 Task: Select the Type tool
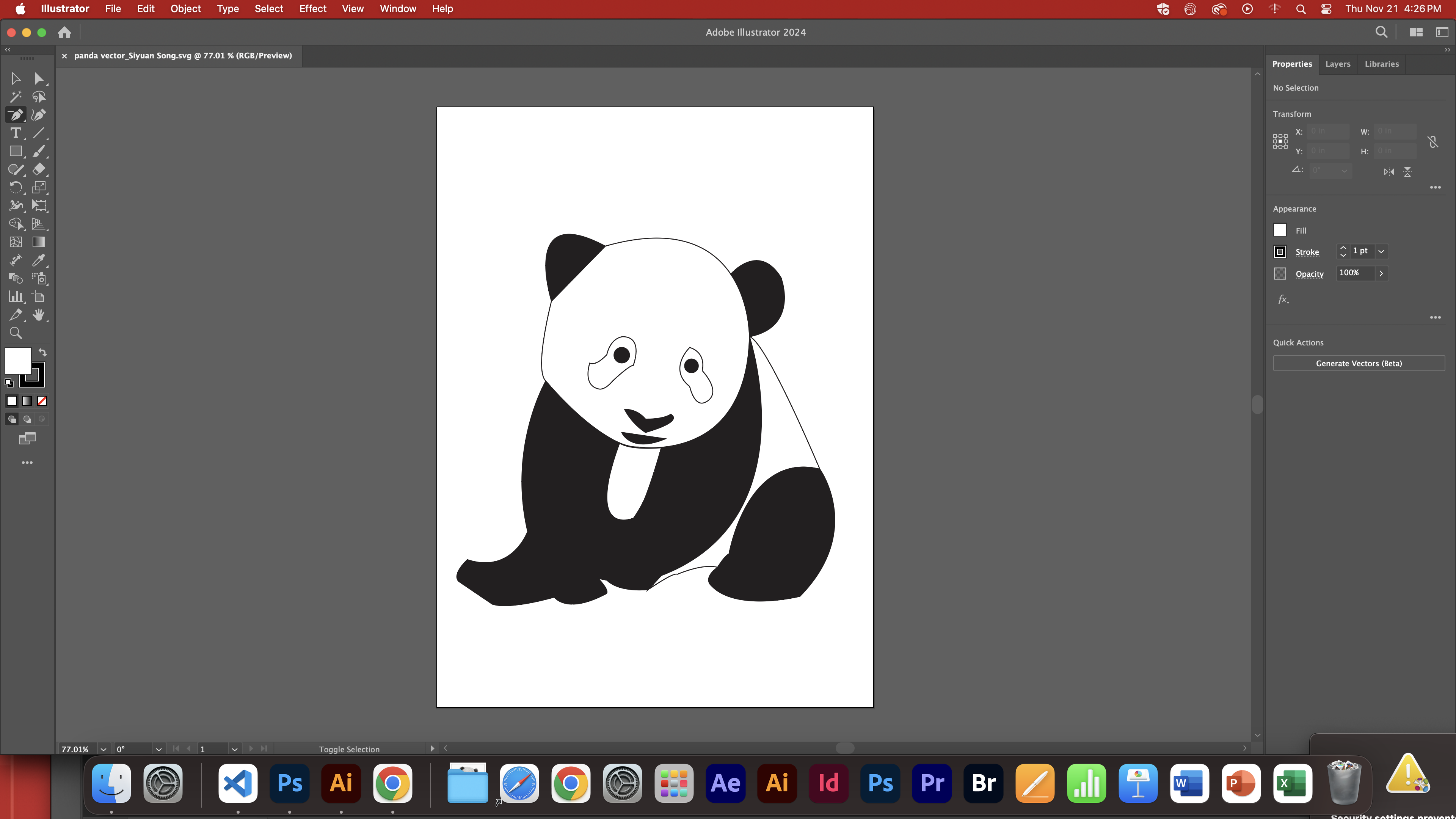(15, 133)
